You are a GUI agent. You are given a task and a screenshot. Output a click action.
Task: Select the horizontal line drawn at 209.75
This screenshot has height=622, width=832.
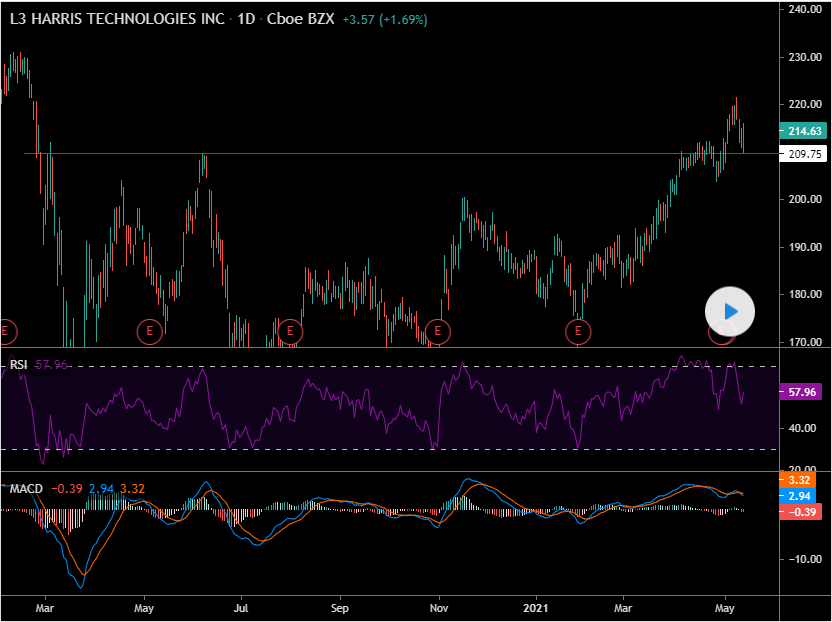pos(401,154)
